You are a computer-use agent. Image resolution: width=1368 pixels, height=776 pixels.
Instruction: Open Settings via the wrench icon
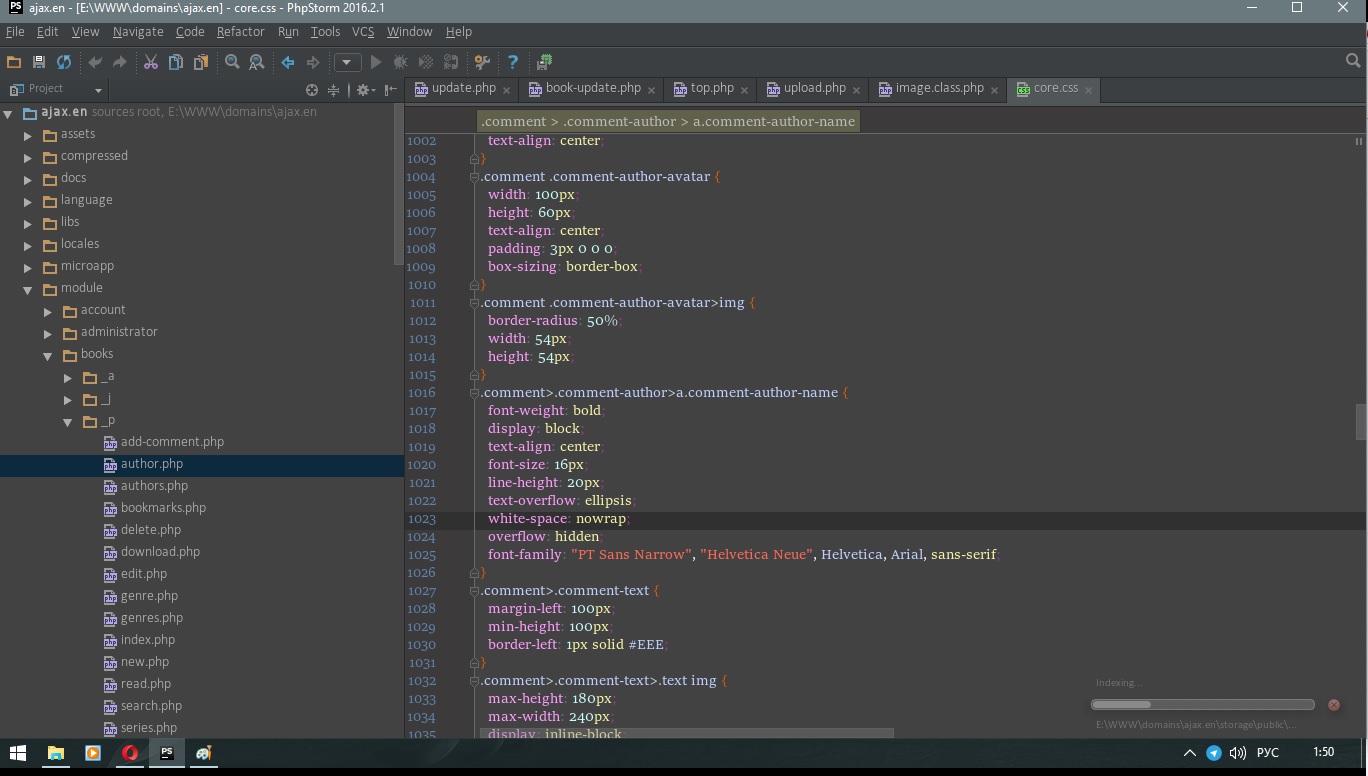coord(482,62)
